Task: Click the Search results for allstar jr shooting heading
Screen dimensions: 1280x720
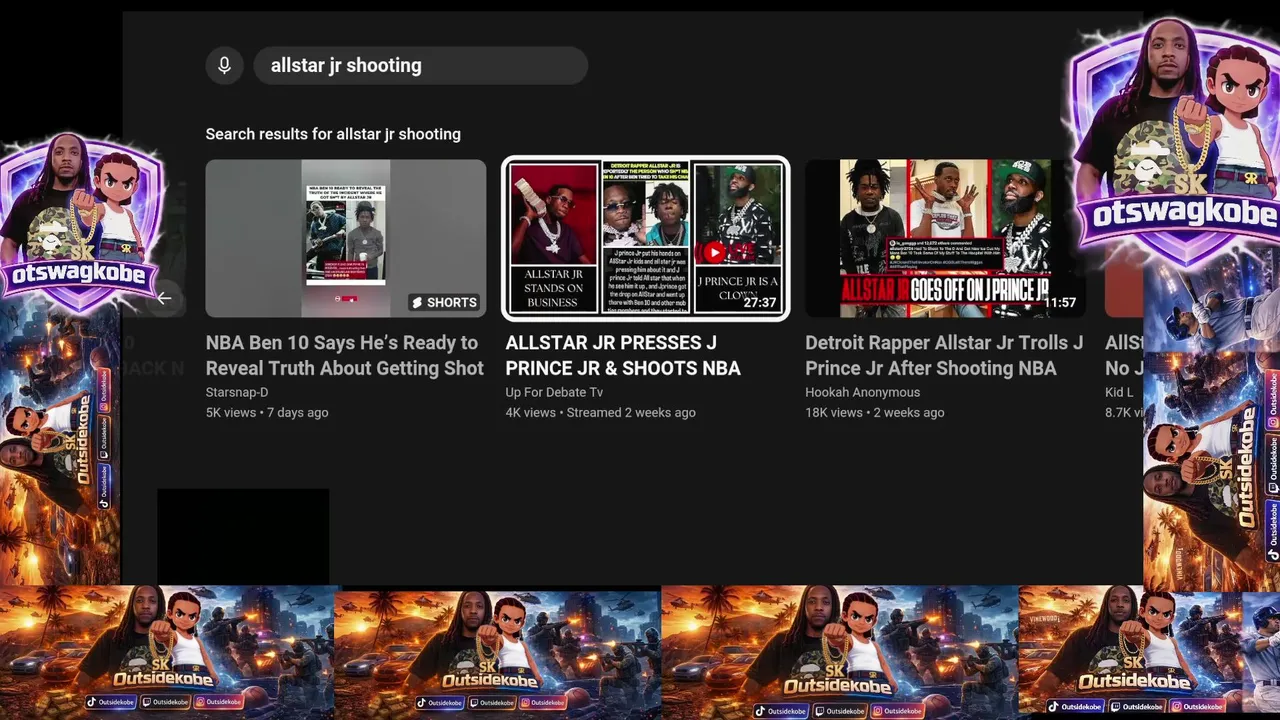Action: click(333, 134)
